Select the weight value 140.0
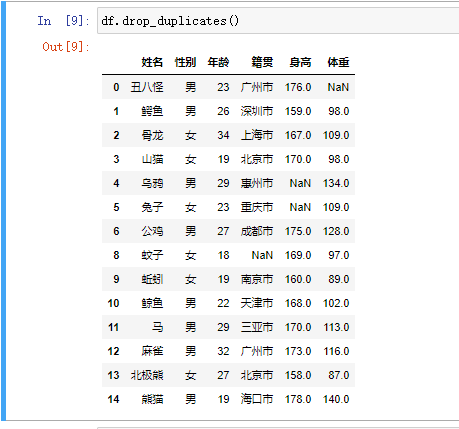This screenshot has height=429, width=459. click(336, 399)
